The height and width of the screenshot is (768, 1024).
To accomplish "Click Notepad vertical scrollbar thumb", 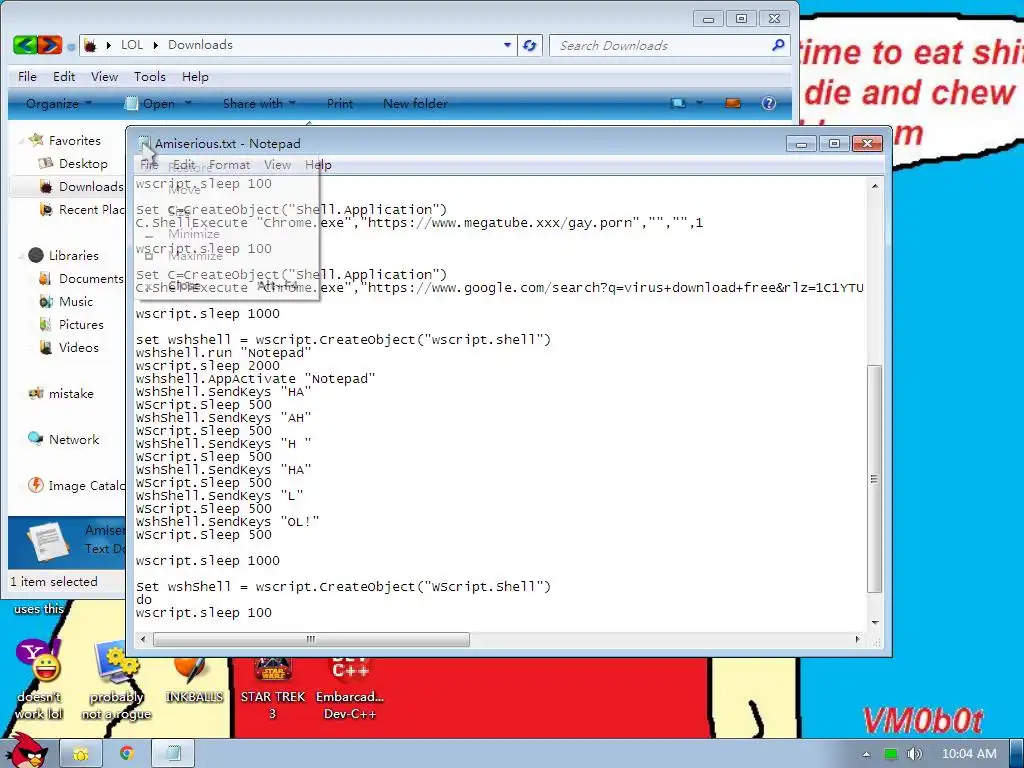I will coord(874,479).
